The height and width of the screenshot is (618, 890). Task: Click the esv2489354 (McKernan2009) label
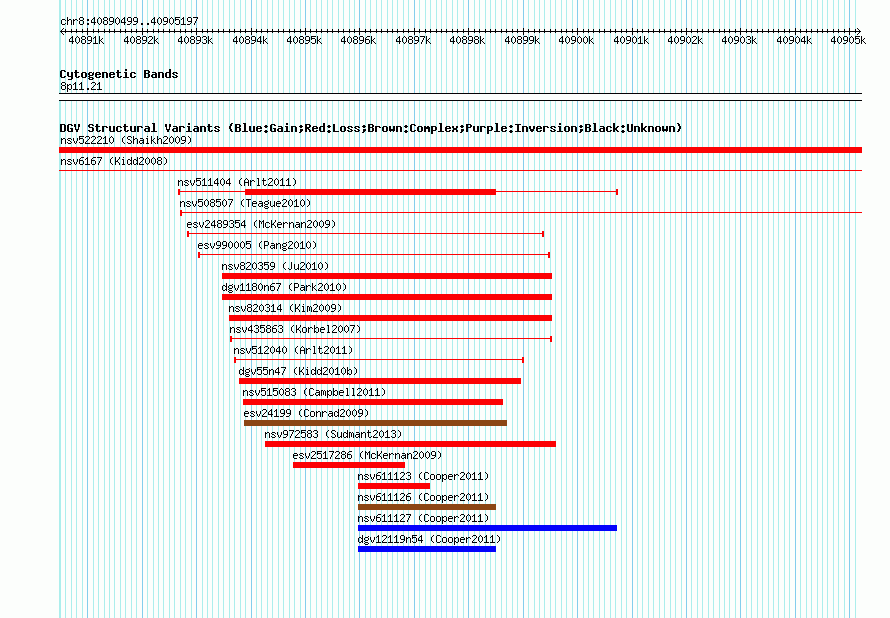pos(261,224)
